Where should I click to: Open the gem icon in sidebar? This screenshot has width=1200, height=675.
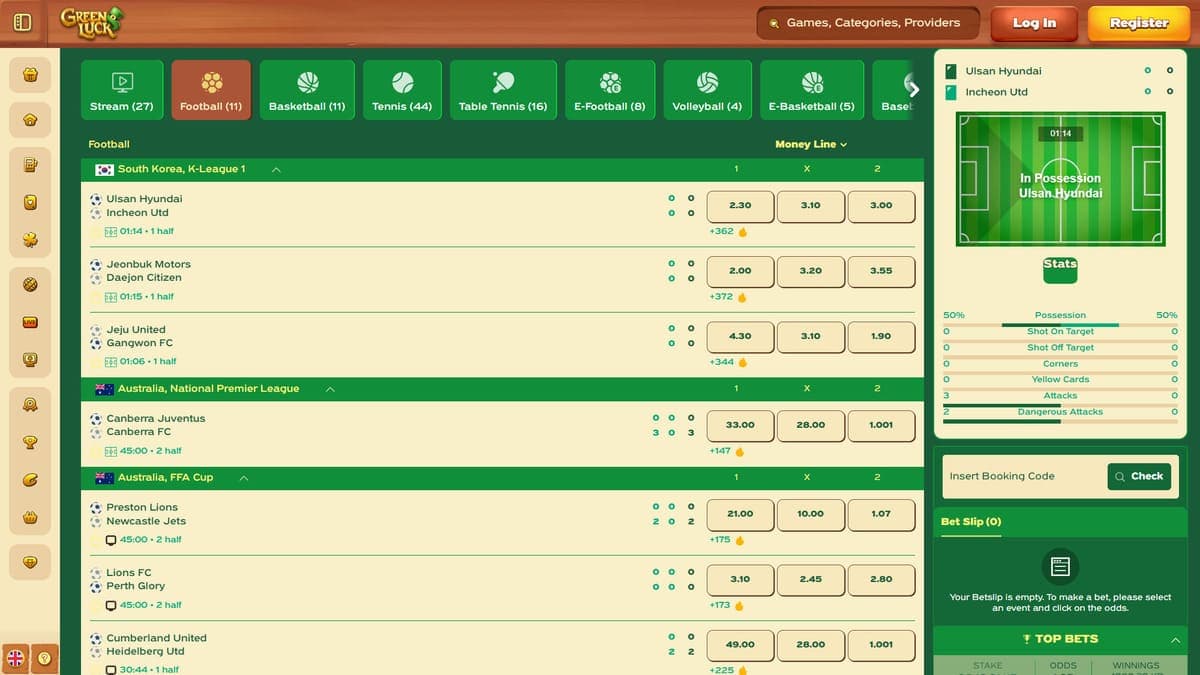click(x=30, y=562)
